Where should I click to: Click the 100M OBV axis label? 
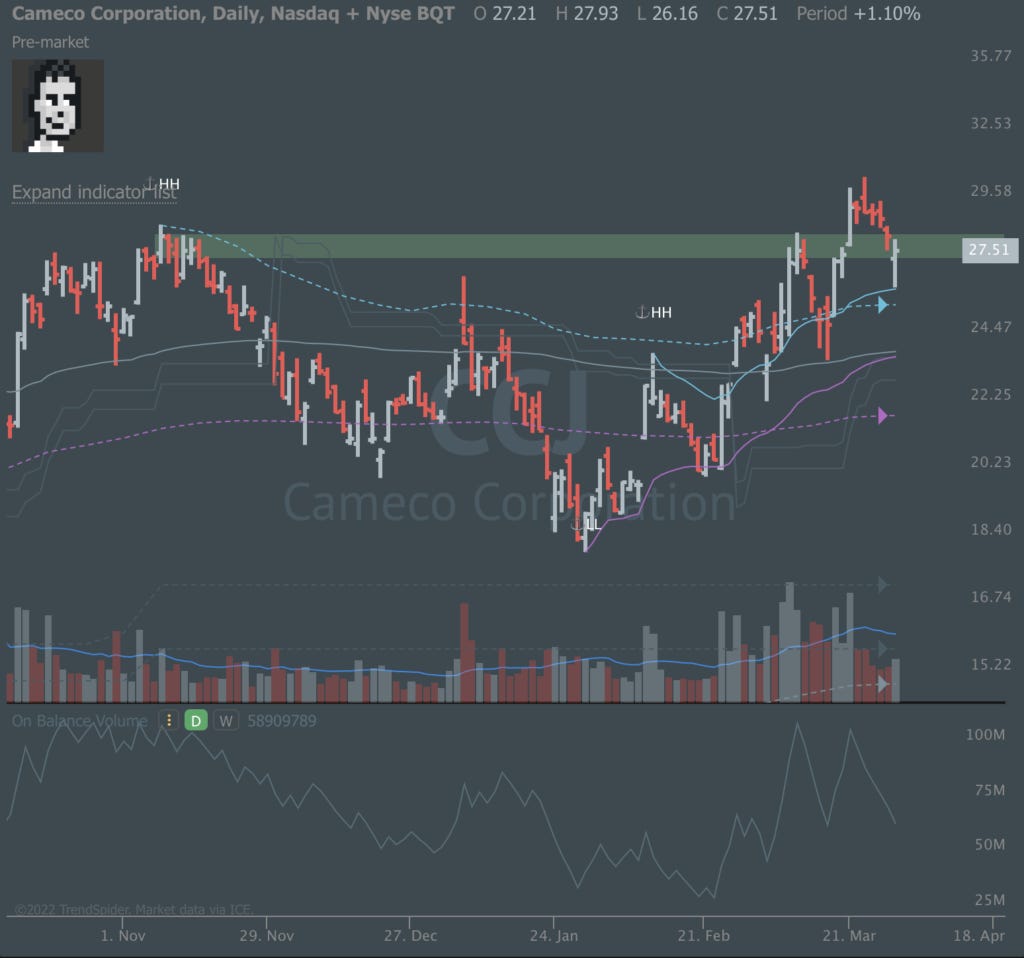click(985, 735)
